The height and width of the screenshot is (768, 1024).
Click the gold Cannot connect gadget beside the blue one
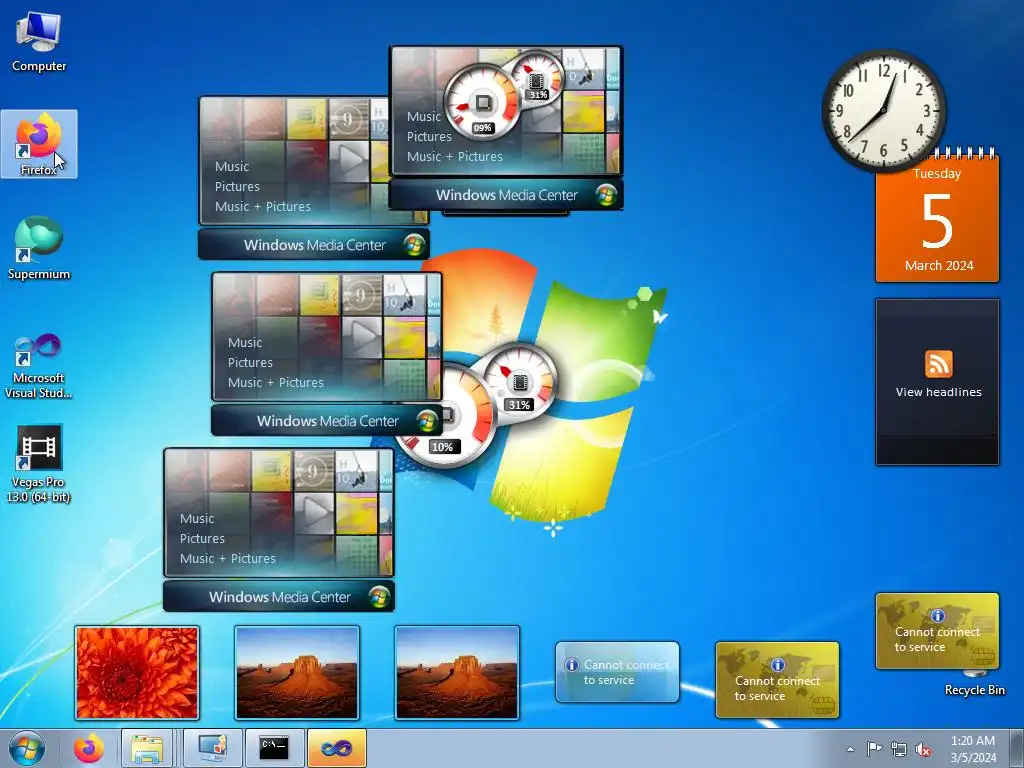(x=777, y=680)
